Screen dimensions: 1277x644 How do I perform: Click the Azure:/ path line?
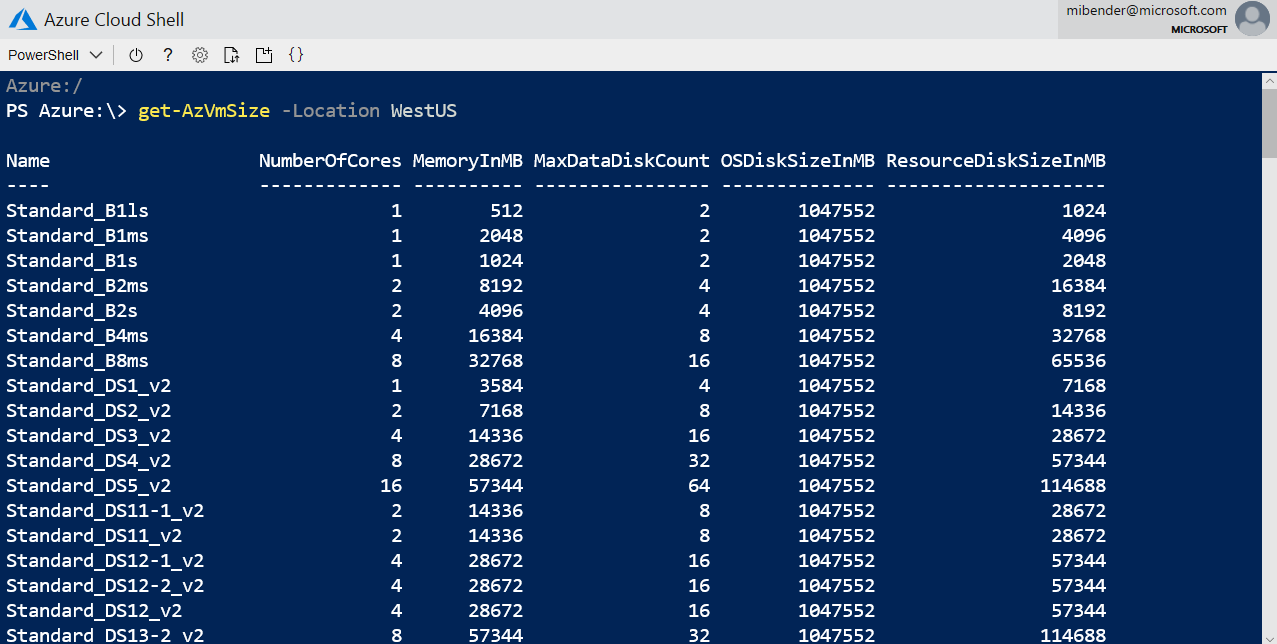tap(44, 86)
